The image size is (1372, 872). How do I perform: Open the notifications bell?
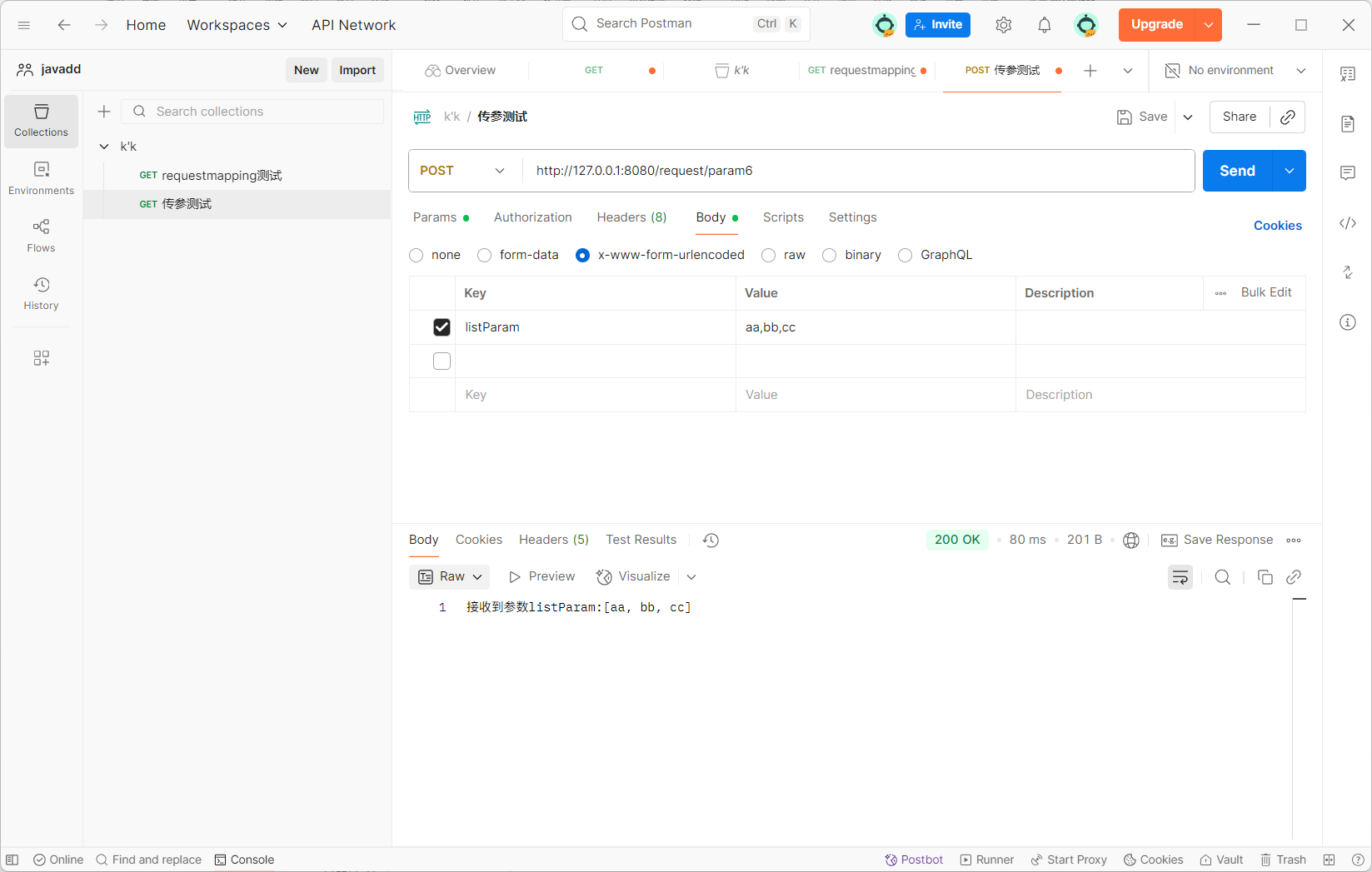click(1045, 25)
